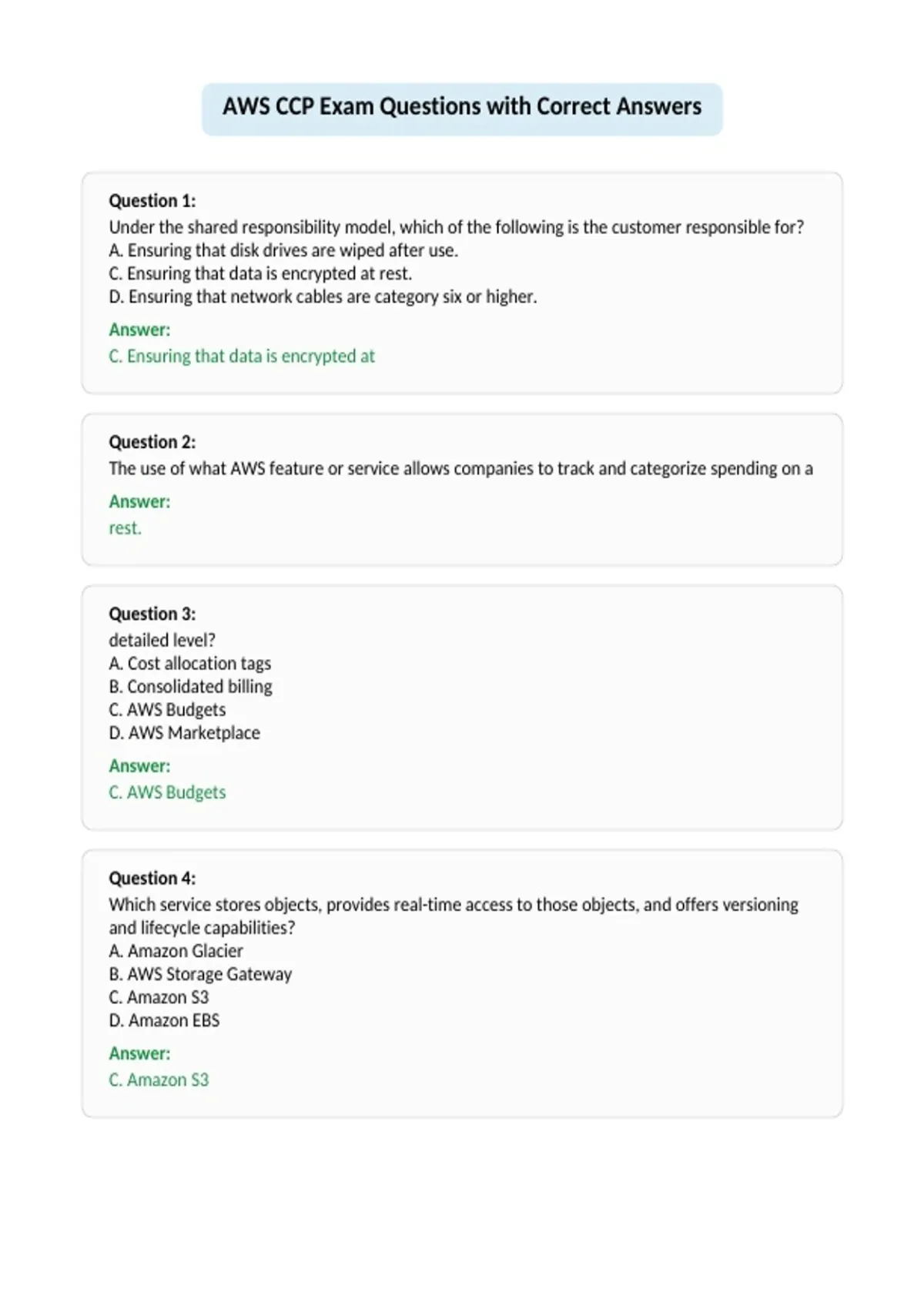Viewport: 924px width, 1309px height.
Task: Choose option B AWS Storage Gateway
Action: 200,974
